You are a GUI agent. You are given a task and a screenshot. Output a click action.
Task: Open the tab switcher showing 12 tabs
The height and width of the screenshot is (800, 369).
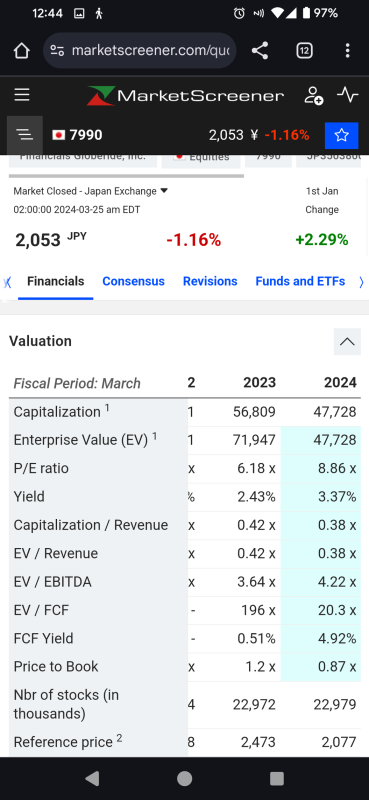pyautogui.click(x=304, y=51)
